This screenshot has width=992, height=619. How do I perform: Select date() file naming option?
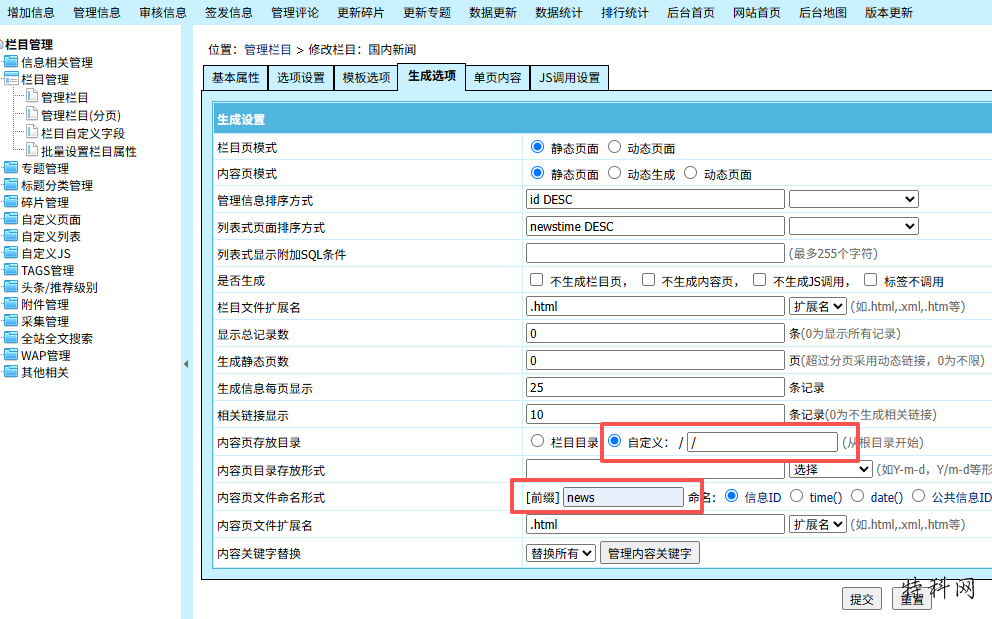tap(857, 496)
